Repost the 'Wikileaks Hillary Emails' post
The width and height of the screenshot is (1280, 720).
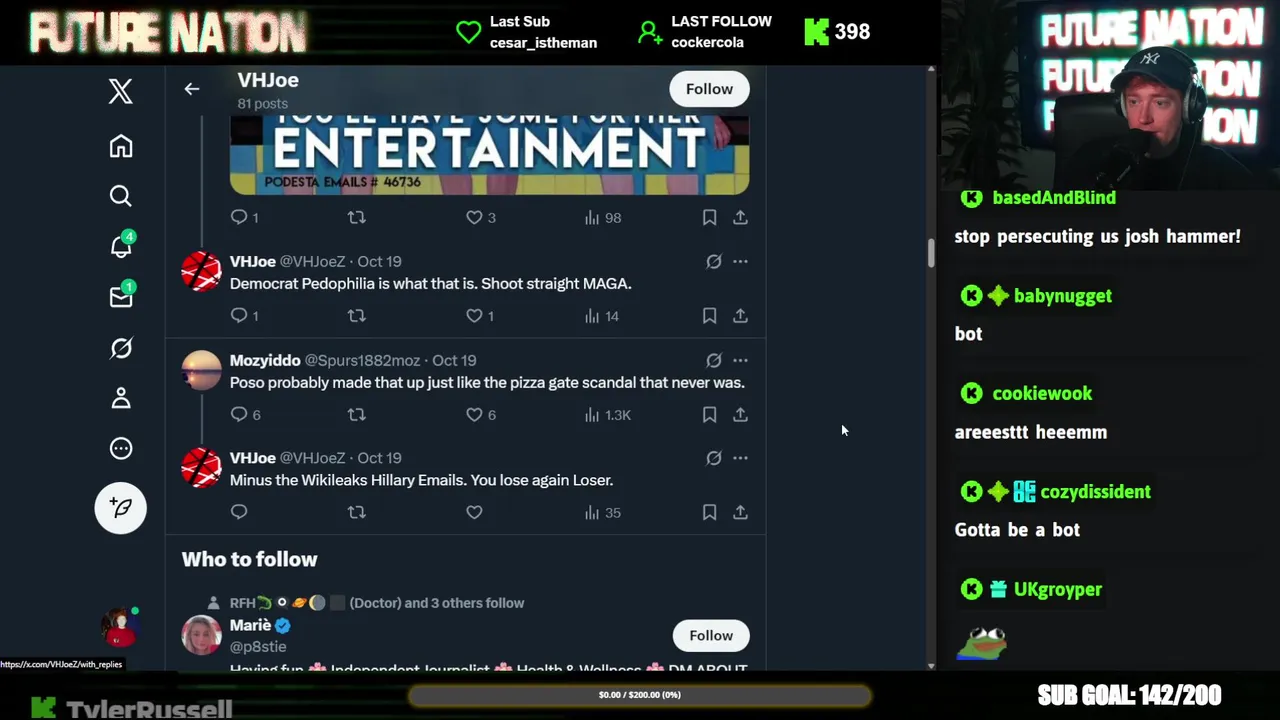356,512
